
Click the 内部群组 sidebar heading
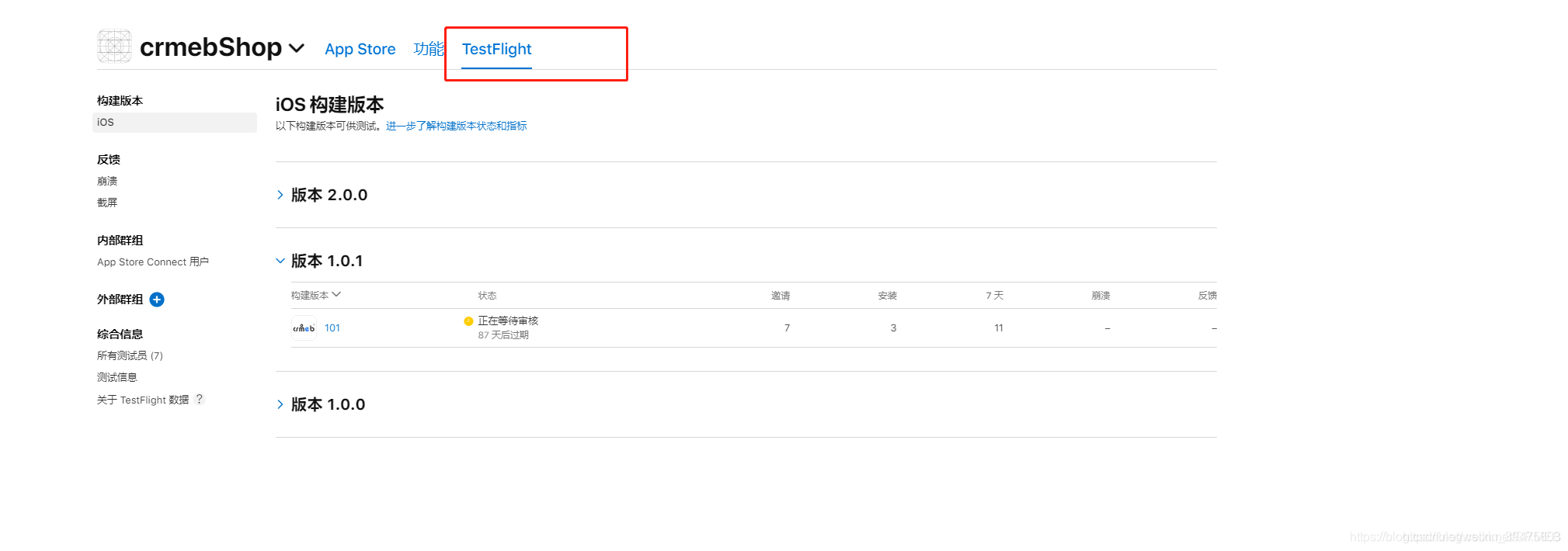[x=120, y=241]
